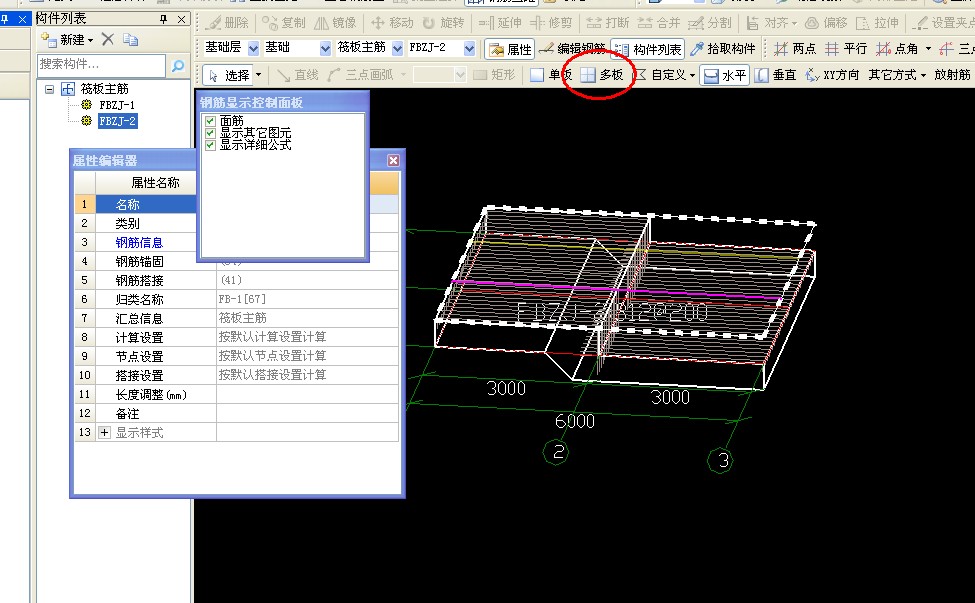
Task: Click the 放射筋 radial rebar button
Action: point(952,75)
